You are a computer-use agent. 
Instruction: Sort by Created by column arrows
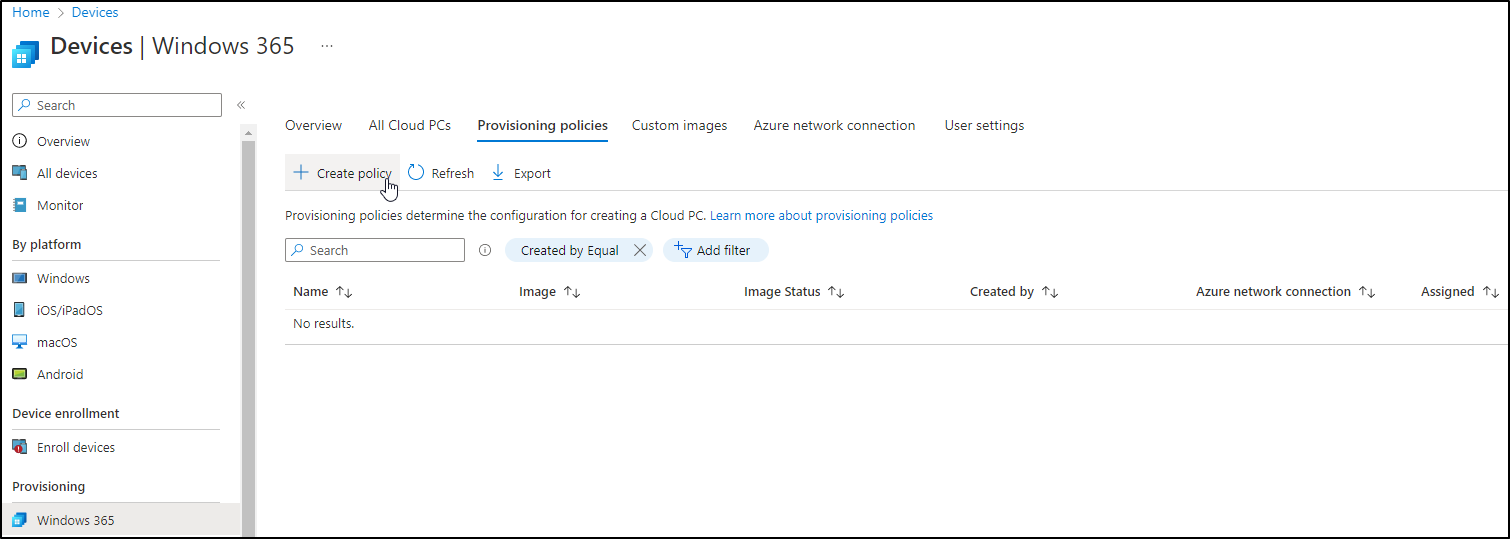tap(1050, 292)
